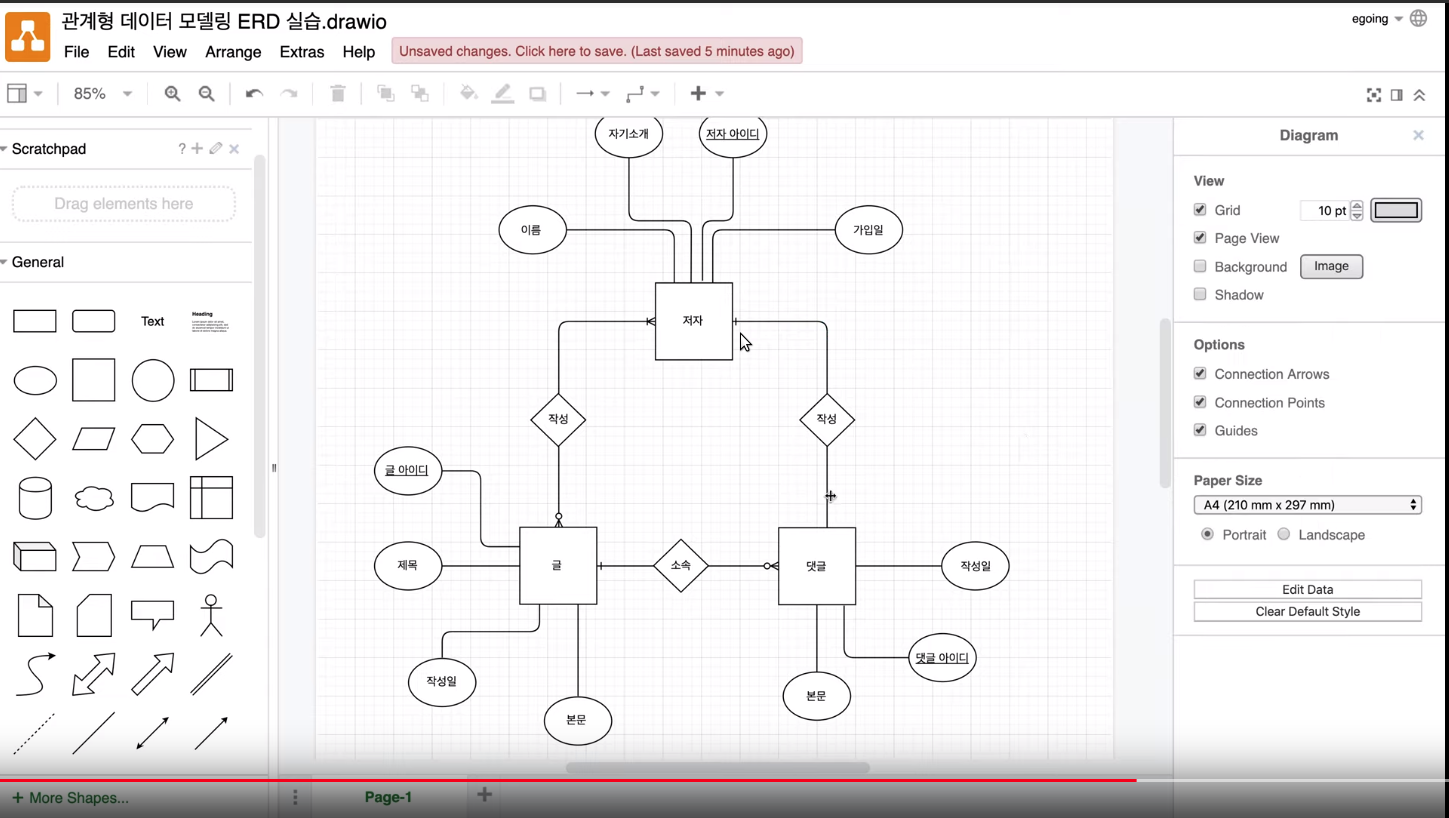Open the egoing user dropdown
Image resolution: width=1449 pixels, height=818 pixels.
1377,18
